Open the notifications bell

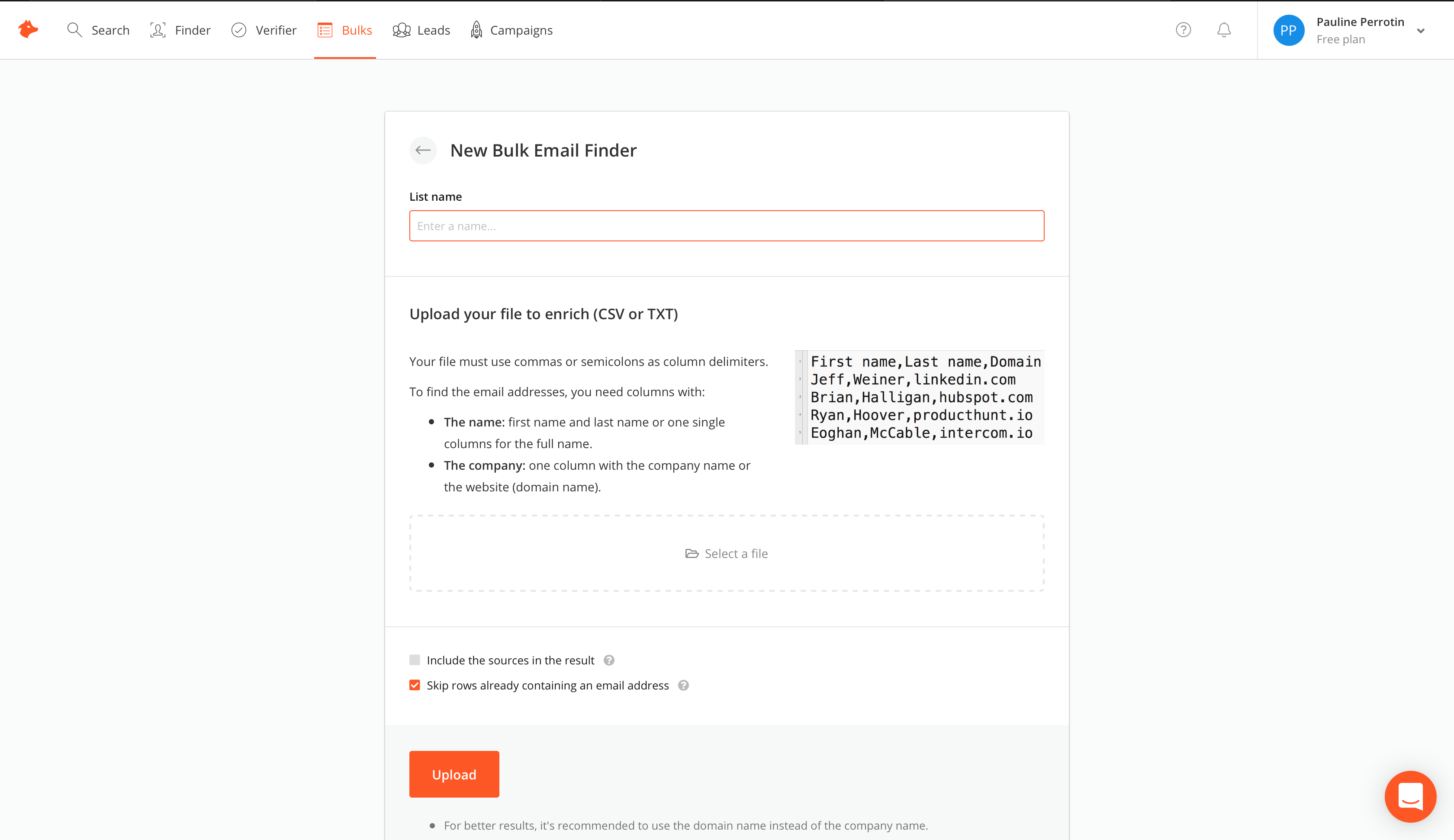pyautogui.click(x=1224, y=30)
